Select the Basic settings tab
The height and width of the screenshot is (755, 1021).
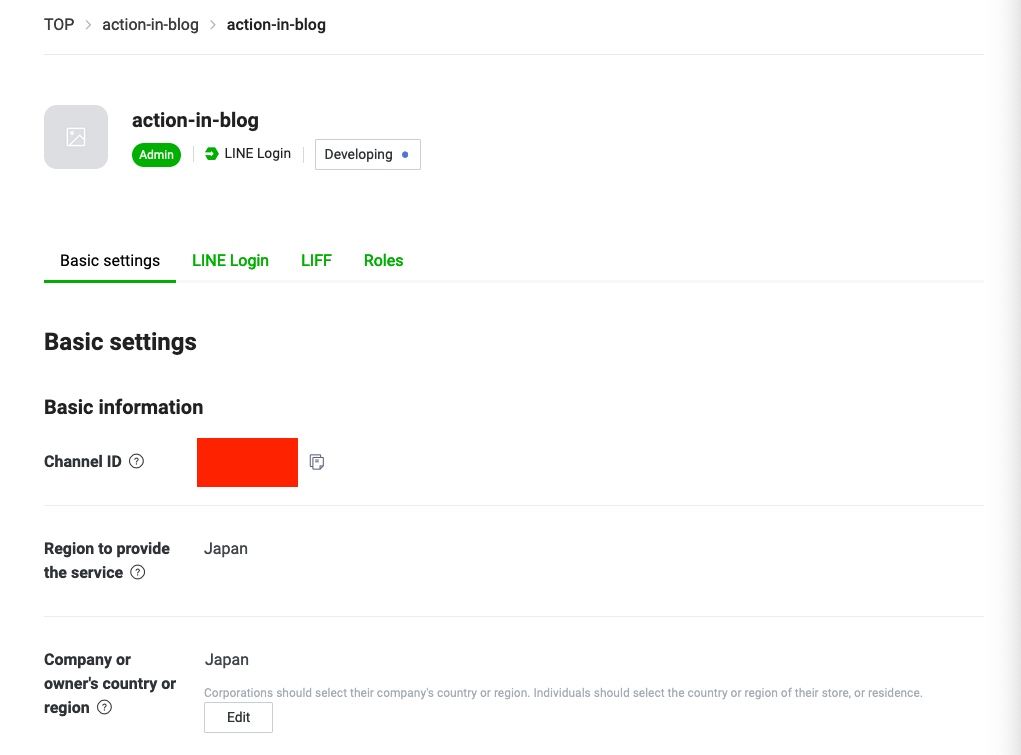tap(110, 261)
